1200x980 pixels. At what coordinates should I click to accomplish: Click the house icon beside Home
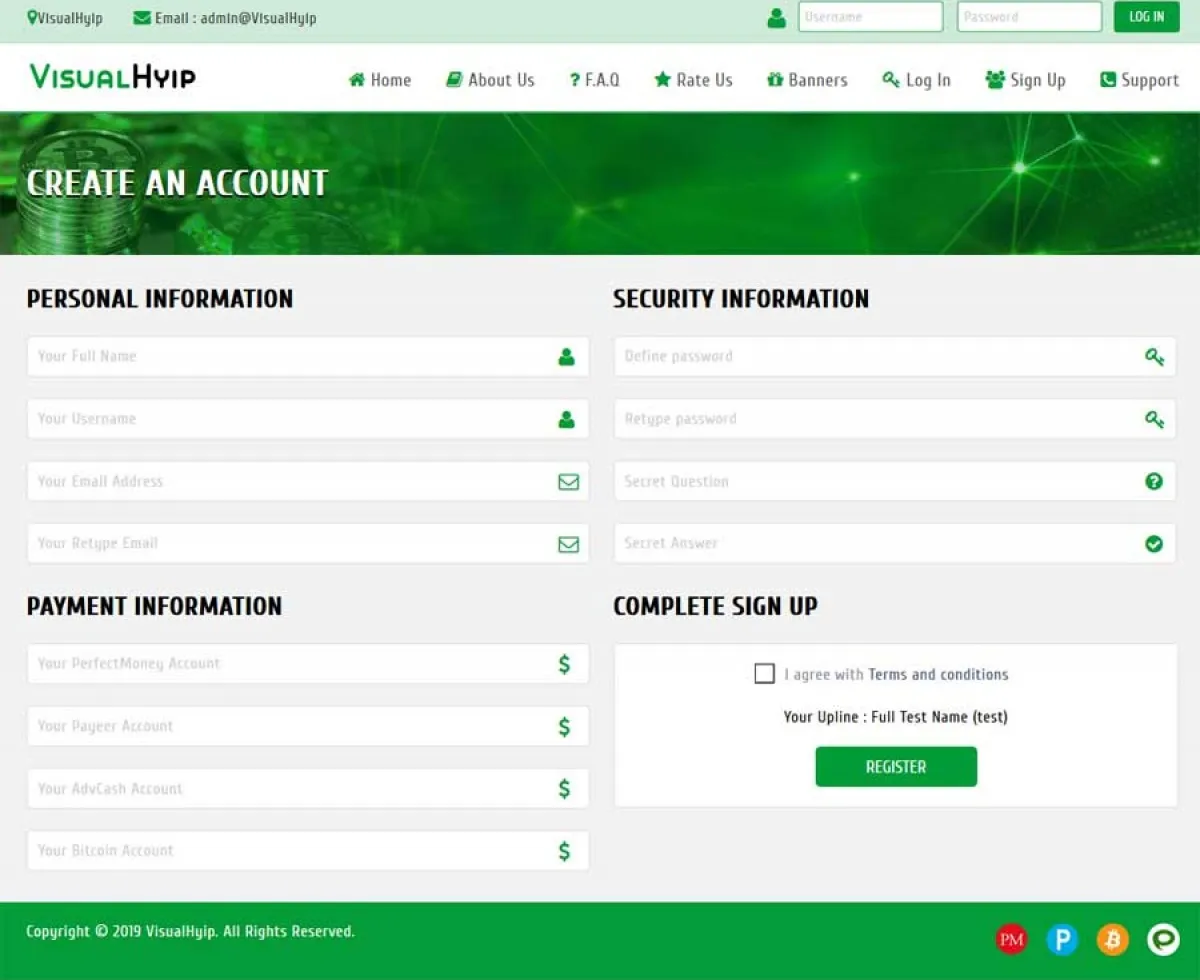click(x=357, y=80)
